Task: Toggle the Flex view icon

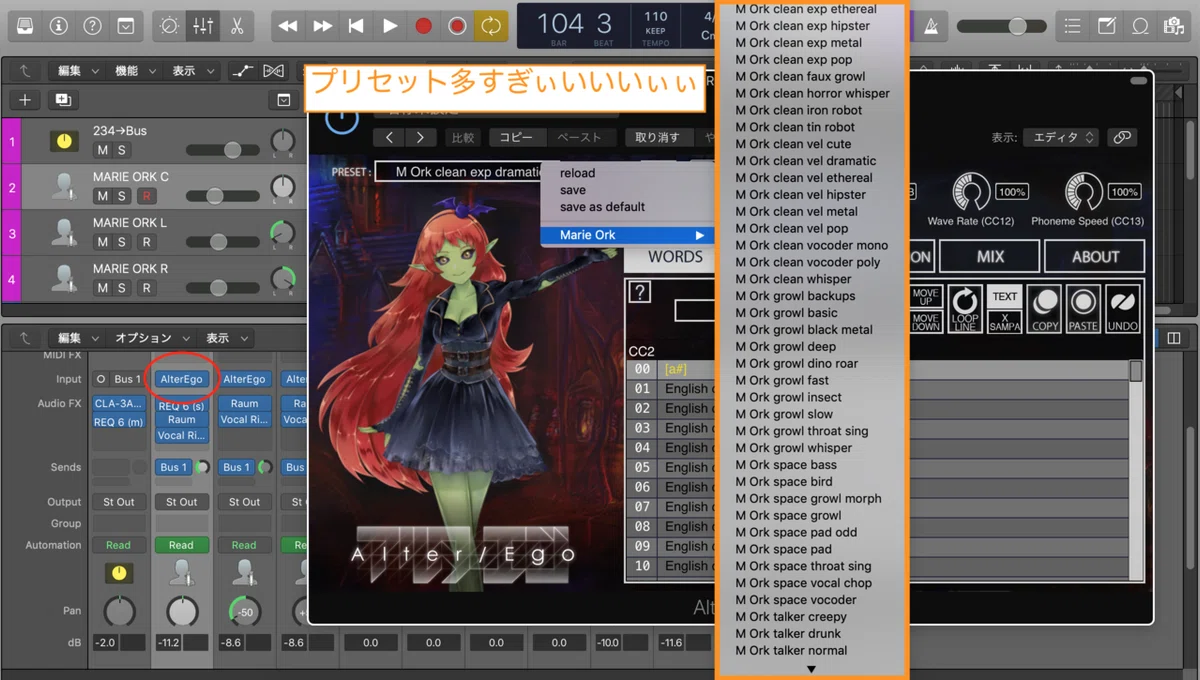Action: tap(273, 71)
